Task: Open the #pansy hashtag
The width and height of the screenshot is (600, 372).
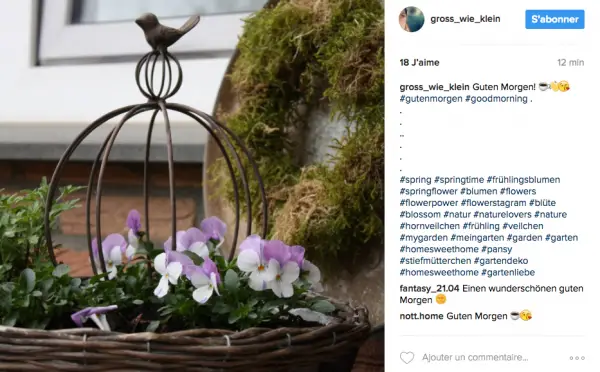Action: click(497, 249)
